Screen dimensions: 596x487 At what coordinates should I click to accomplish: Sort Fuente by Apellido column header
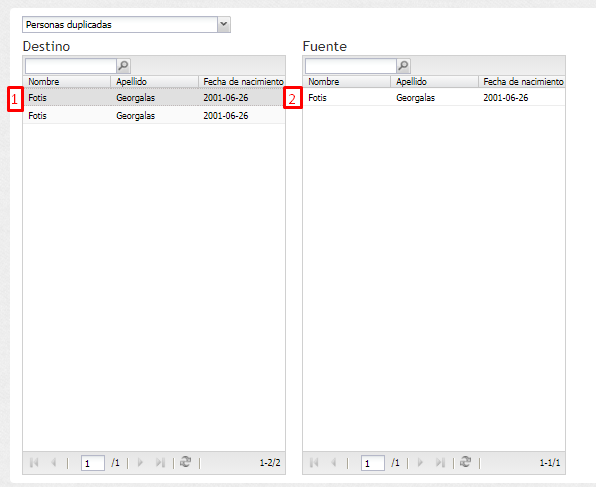tap(434, 82)
